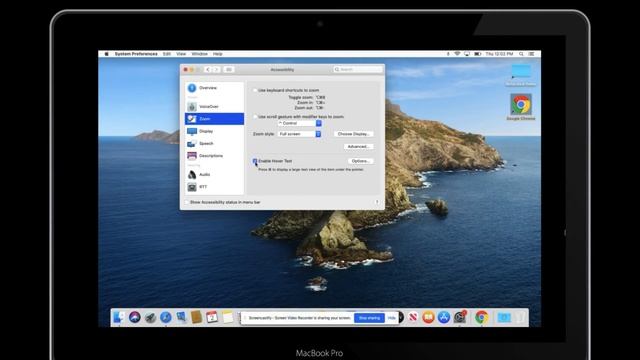Open Speech accessibility settings
The image size is (640, 360).
tap(214, 143)
